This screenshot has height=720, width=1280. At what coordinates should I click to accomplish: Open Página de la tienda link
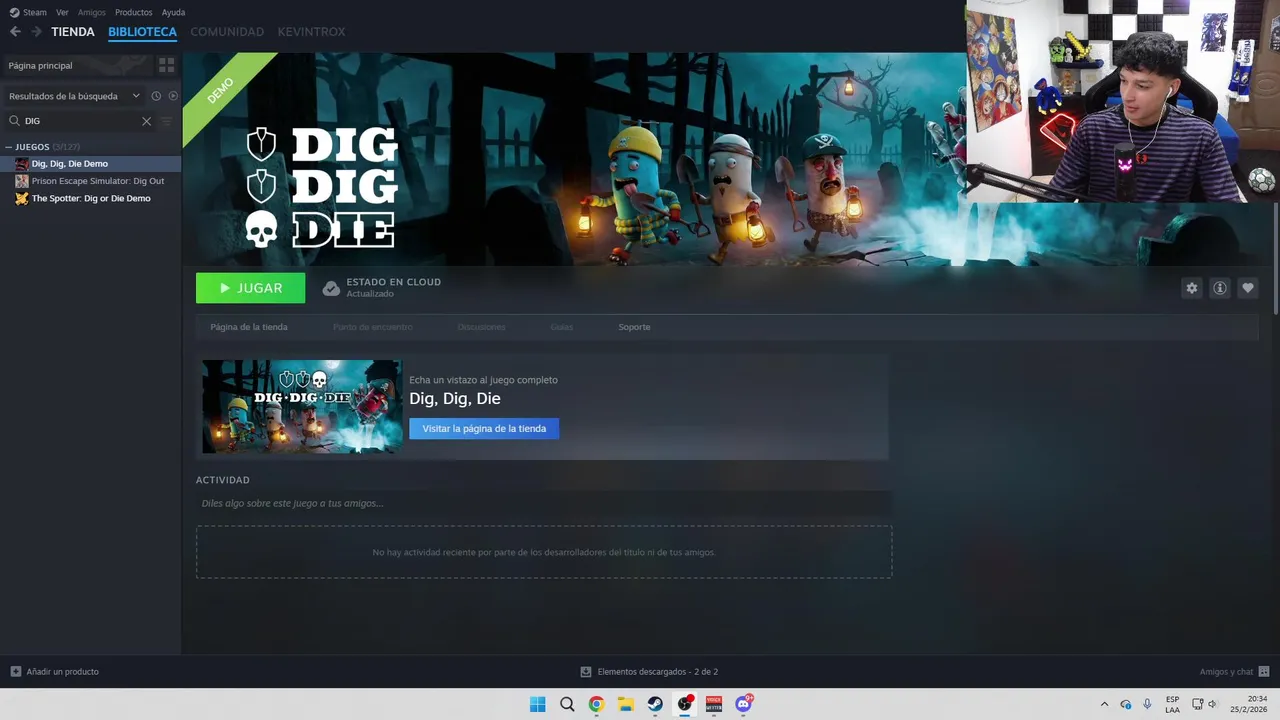coord(249,327)
